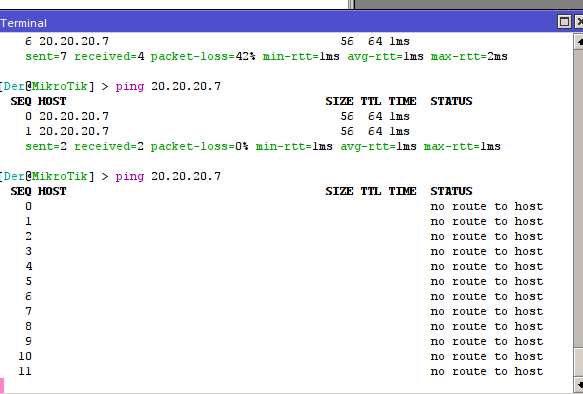583x394 pixels.
Task: Click the SIZE header in the successful two-packet ping
Action: tap(339, 101)
